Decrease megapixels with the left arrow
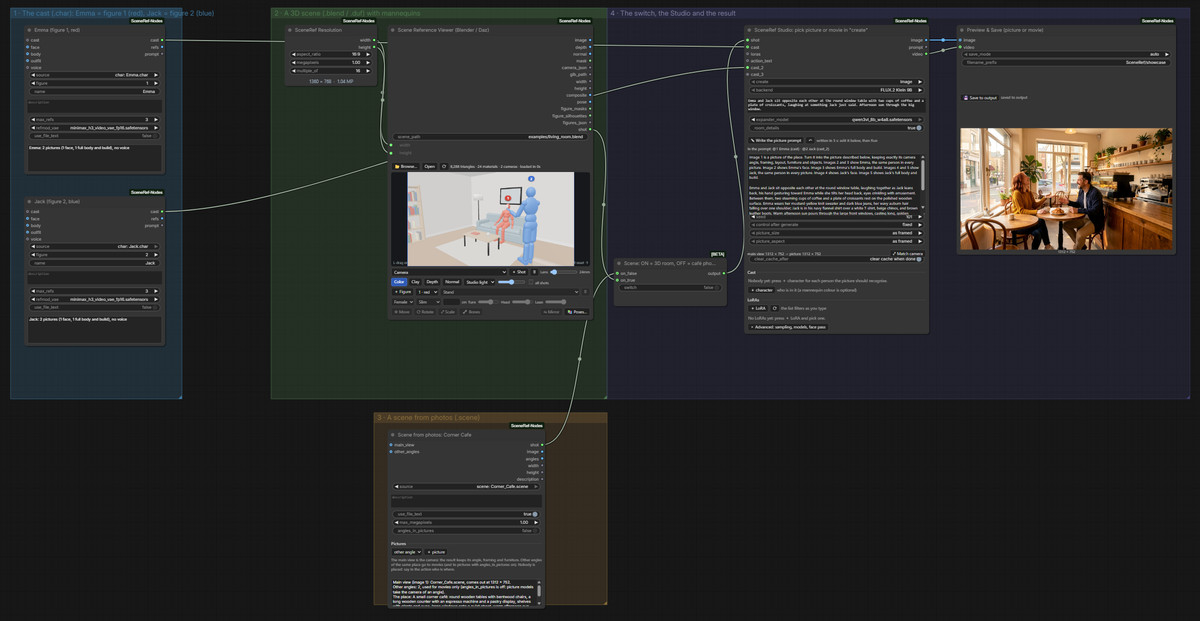Screen dimensions: 1200x621 (294, 62)
